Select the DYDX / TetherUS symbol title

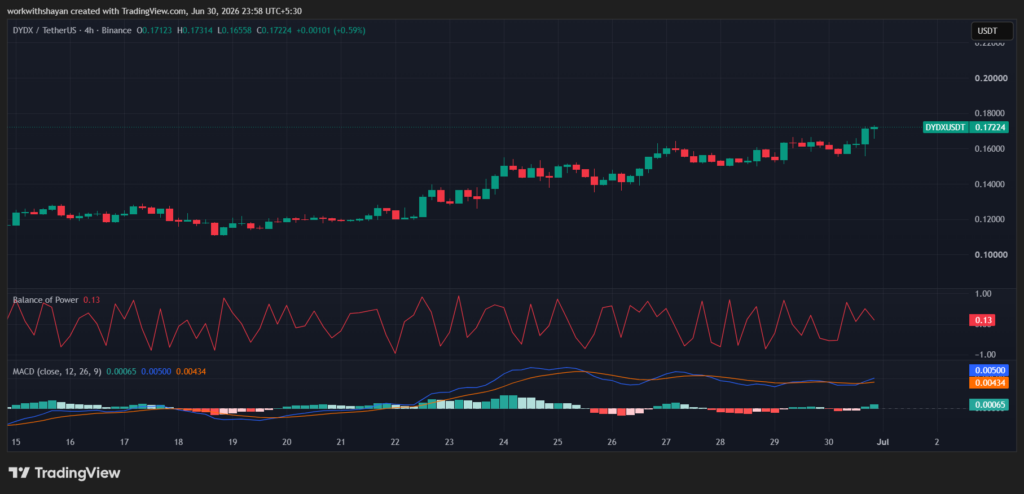pyautogui.click(x=44, y=30)
